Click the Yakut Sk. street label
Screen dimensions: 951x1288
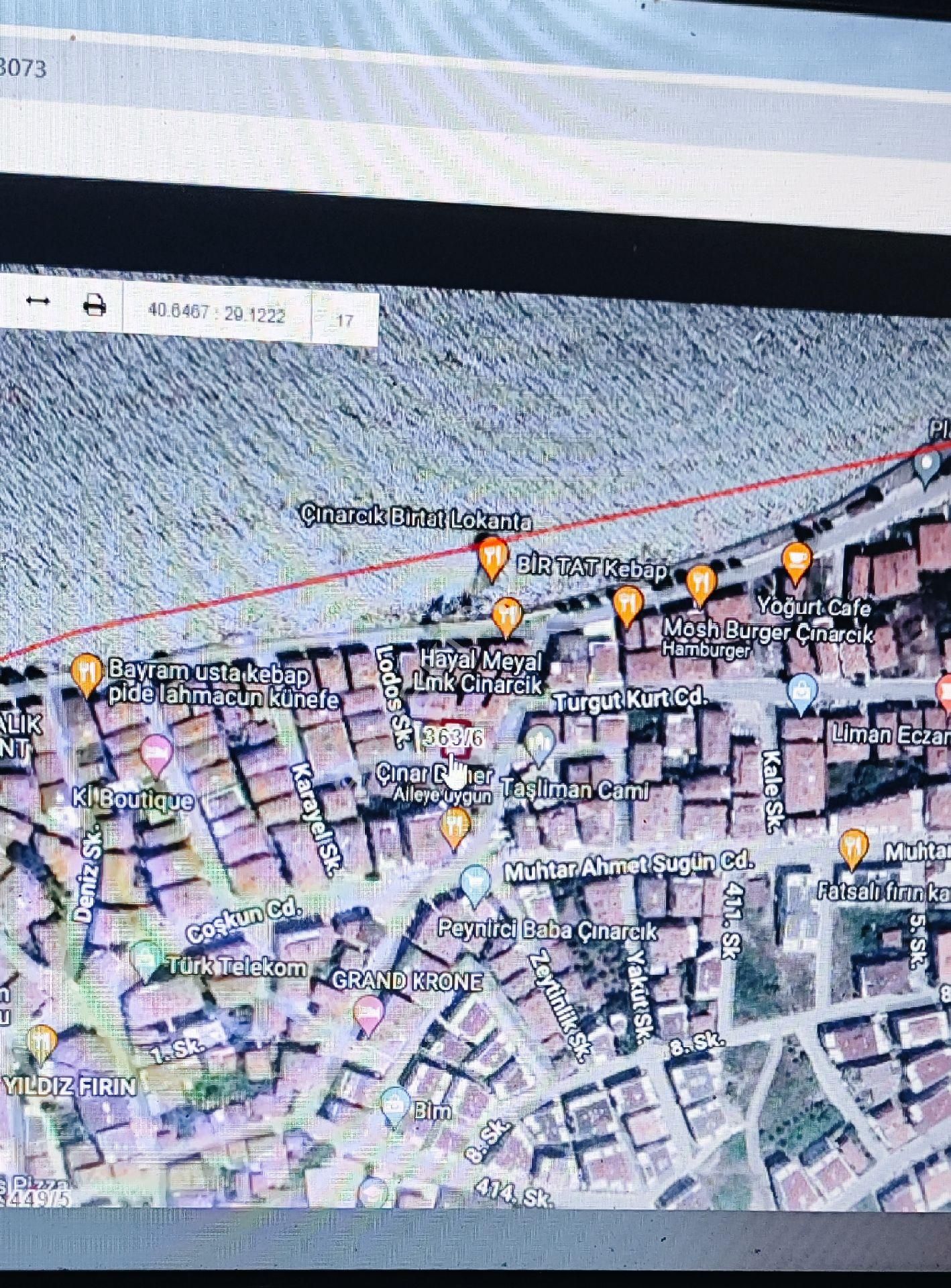pos(637,996)
